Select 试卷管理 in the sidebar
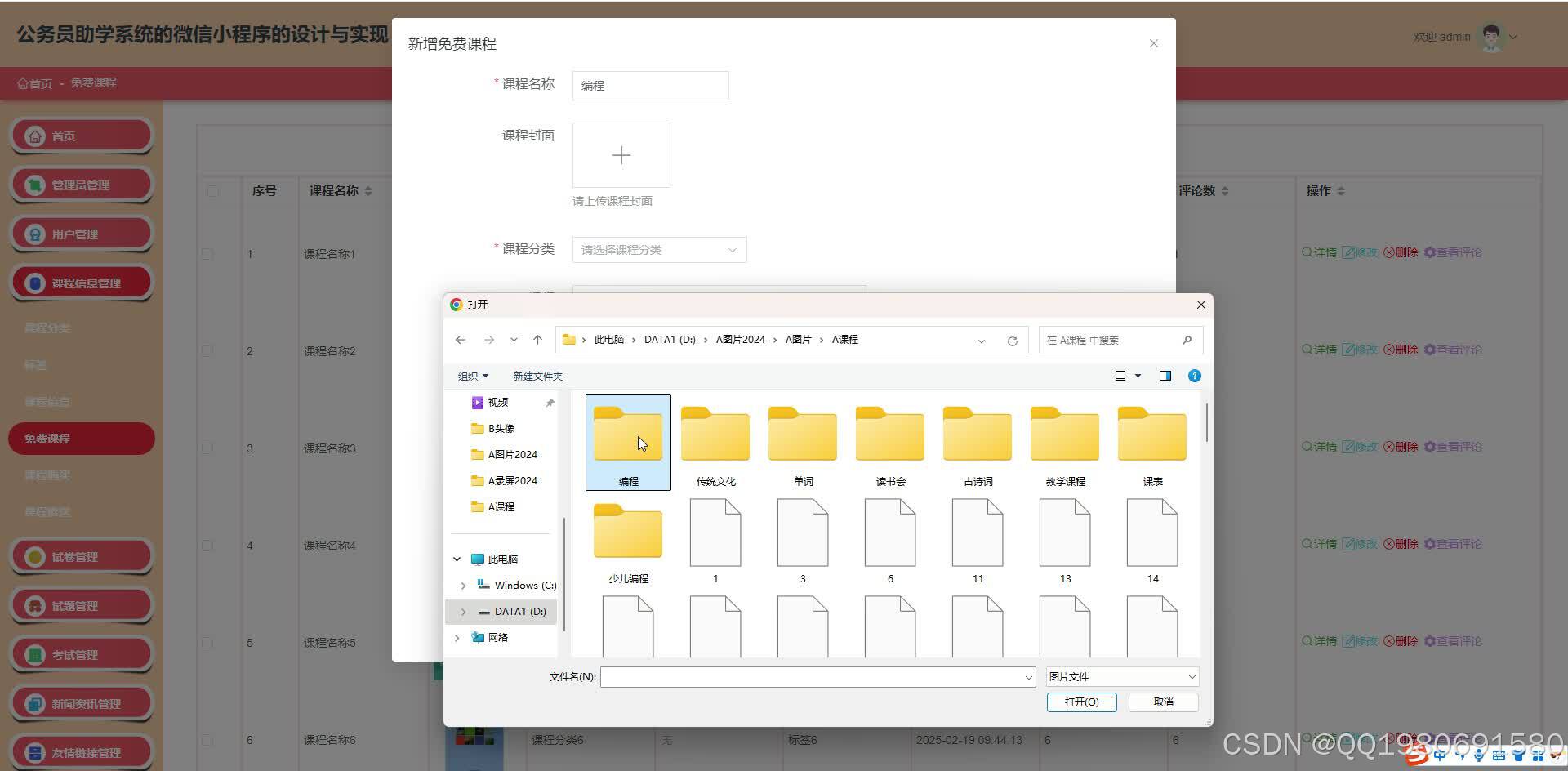 coord(81,556)
